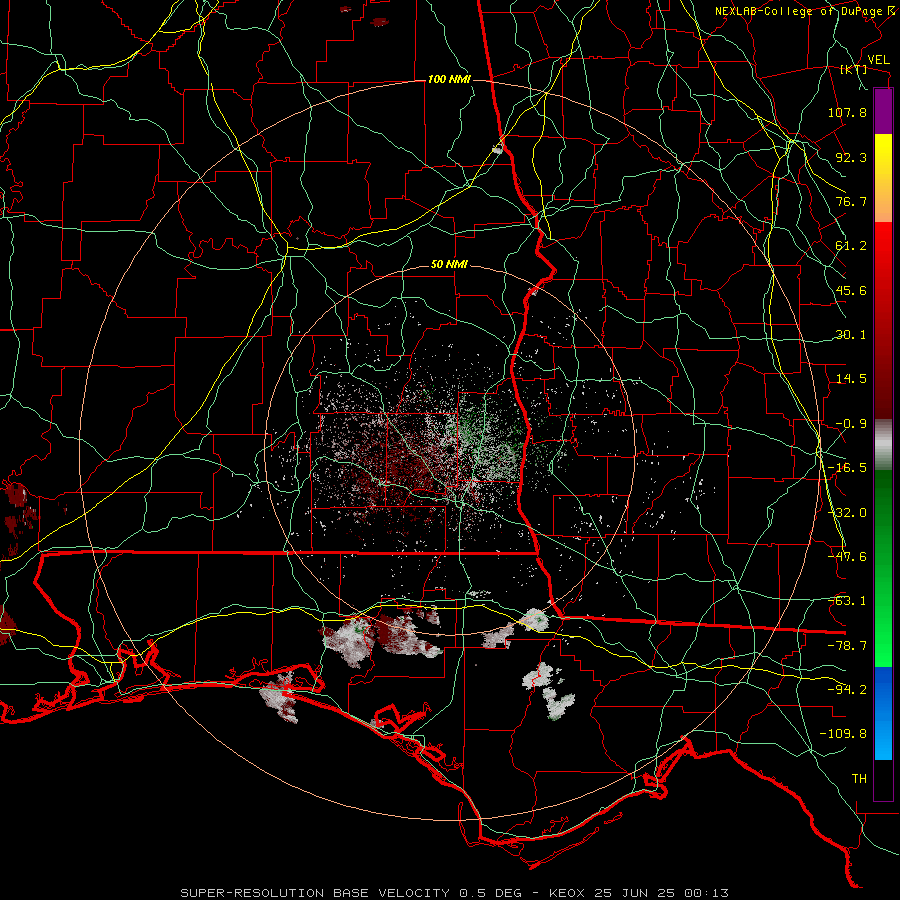Select the -32.0 velocity scale value
The width and height of the screenshot is (900, 900).
pyautogui.click(x=847, y=513)
